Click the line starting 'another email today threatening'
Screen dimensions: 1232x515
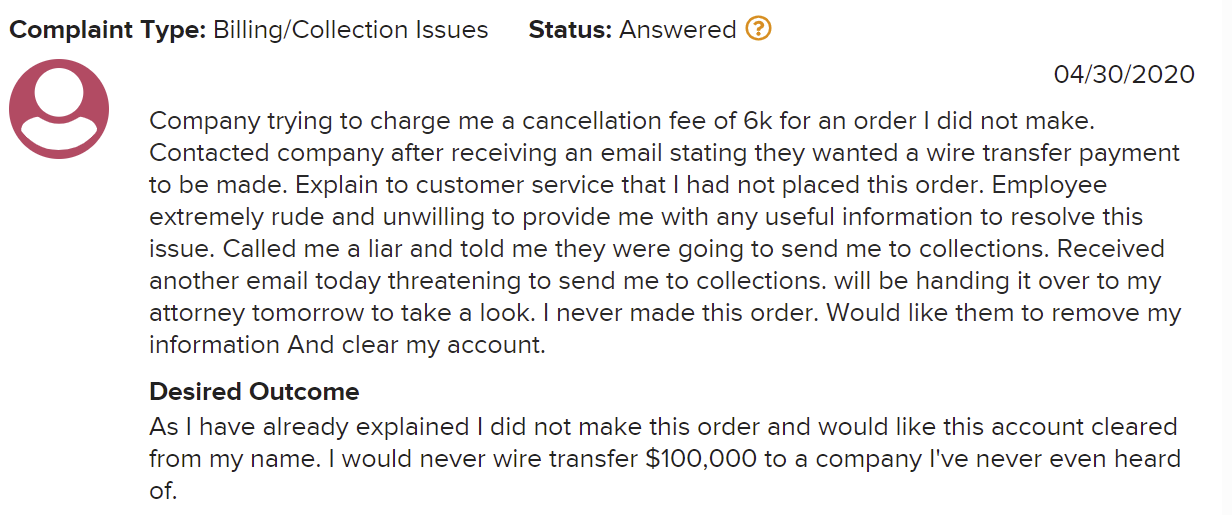point(655,281)
